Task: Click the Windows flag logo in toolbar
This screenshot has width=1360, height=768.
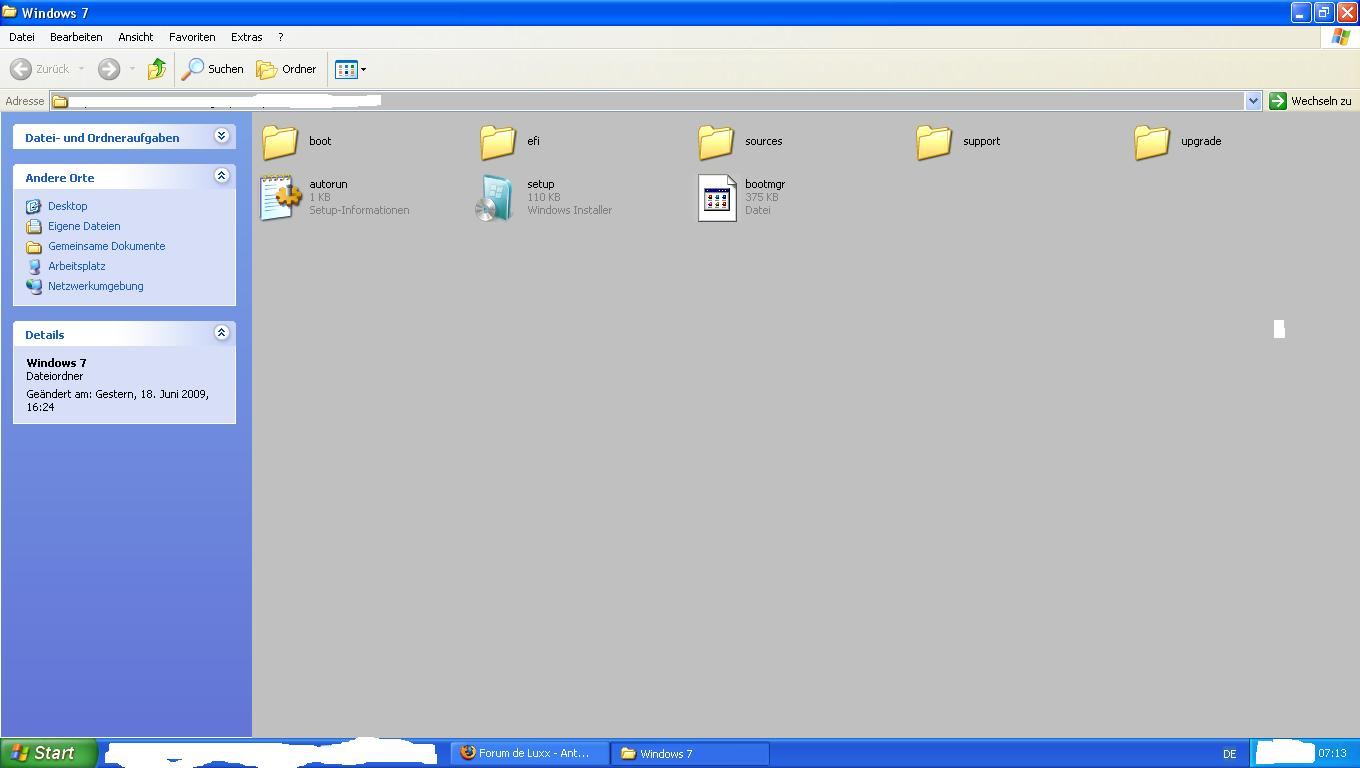Action: 1341,37
